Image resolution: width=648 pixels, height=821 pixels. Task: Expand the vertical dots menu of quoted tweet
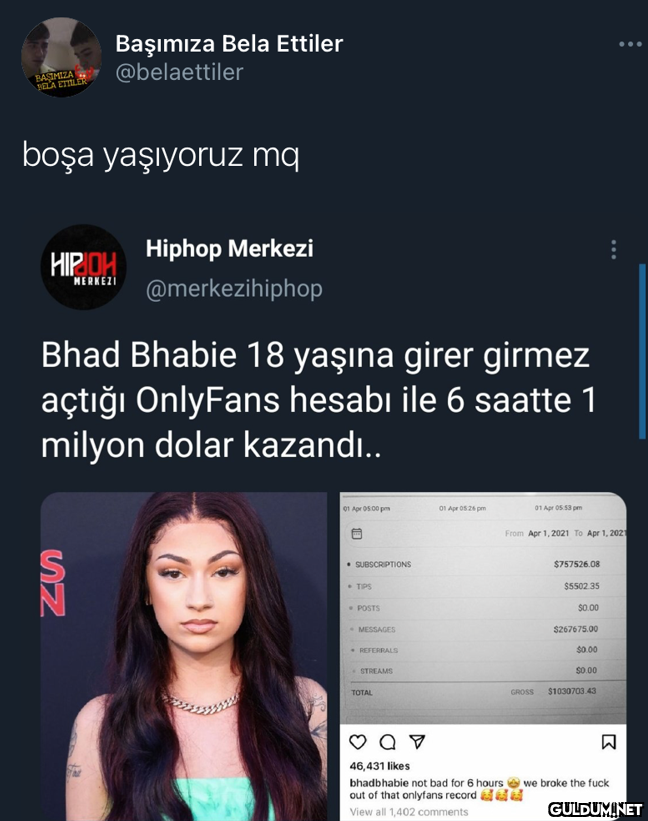point(613,250)
